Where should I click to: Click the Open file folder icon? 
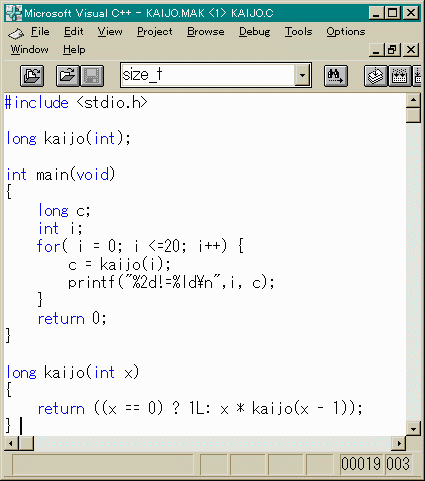point(68,76)
